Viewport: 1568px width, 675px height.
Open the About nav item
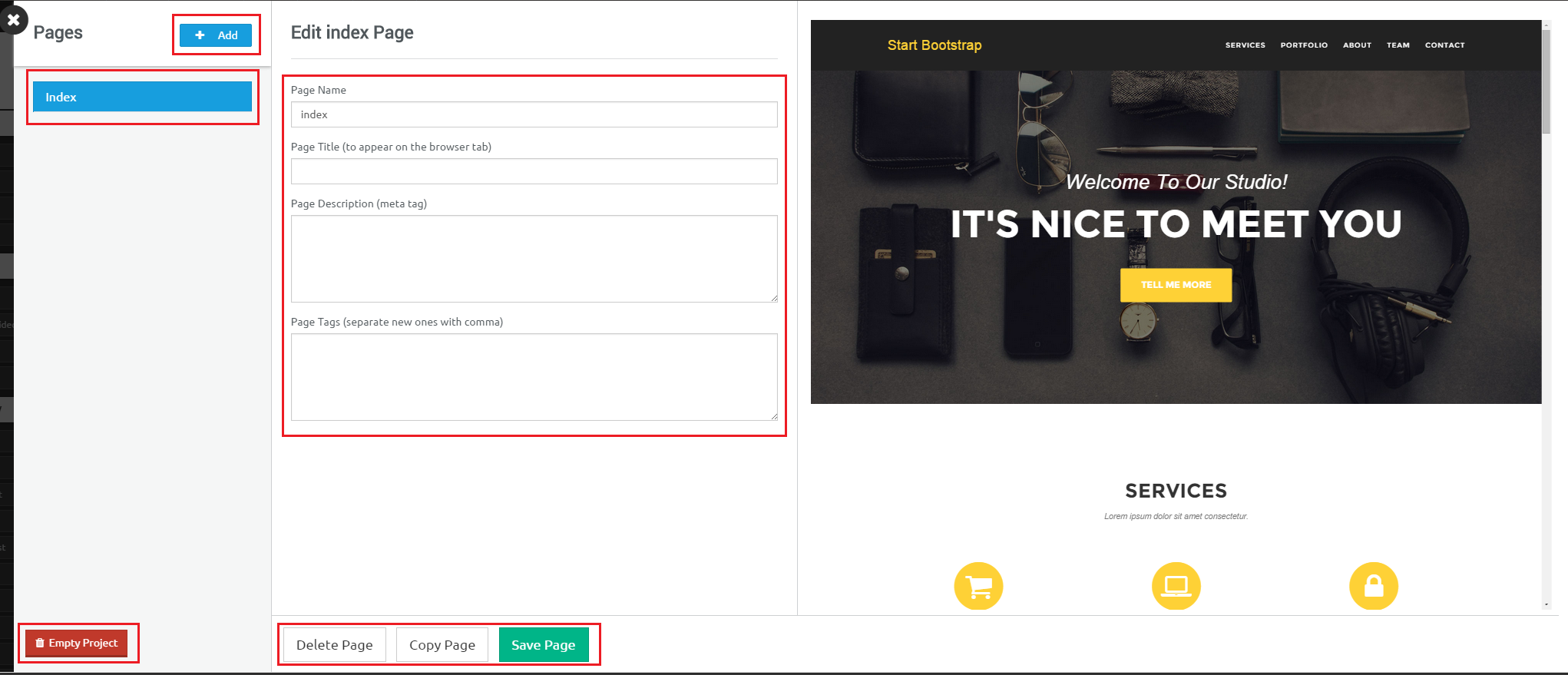pyautogui.click(x=1357, y=45)
